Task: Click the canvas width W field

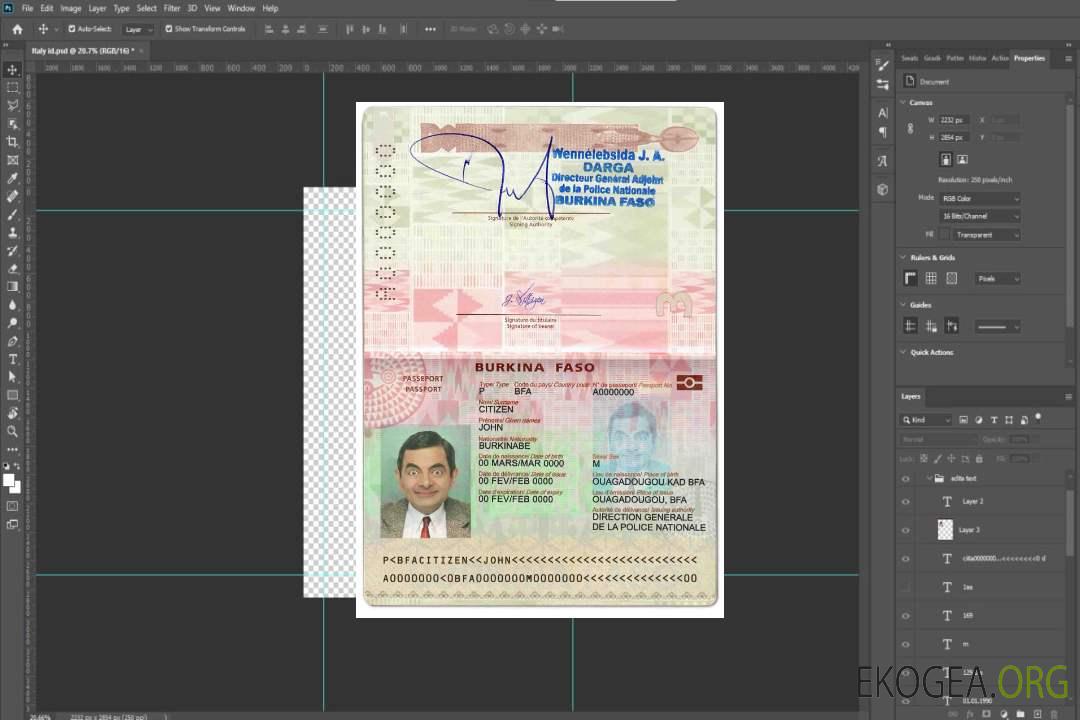Action: coord(955,120)
